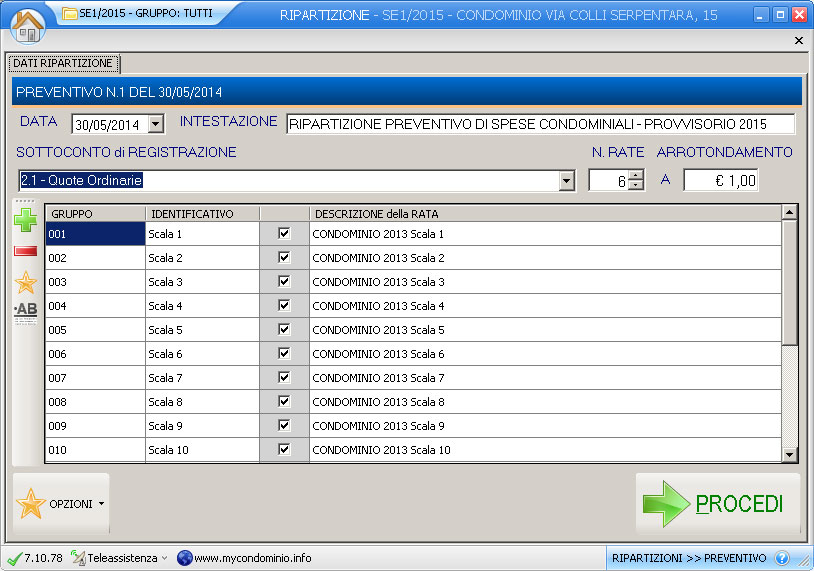This screenshot has height=571, width=814.
Task: Click the AB rename icon
Action: (26, 311)
